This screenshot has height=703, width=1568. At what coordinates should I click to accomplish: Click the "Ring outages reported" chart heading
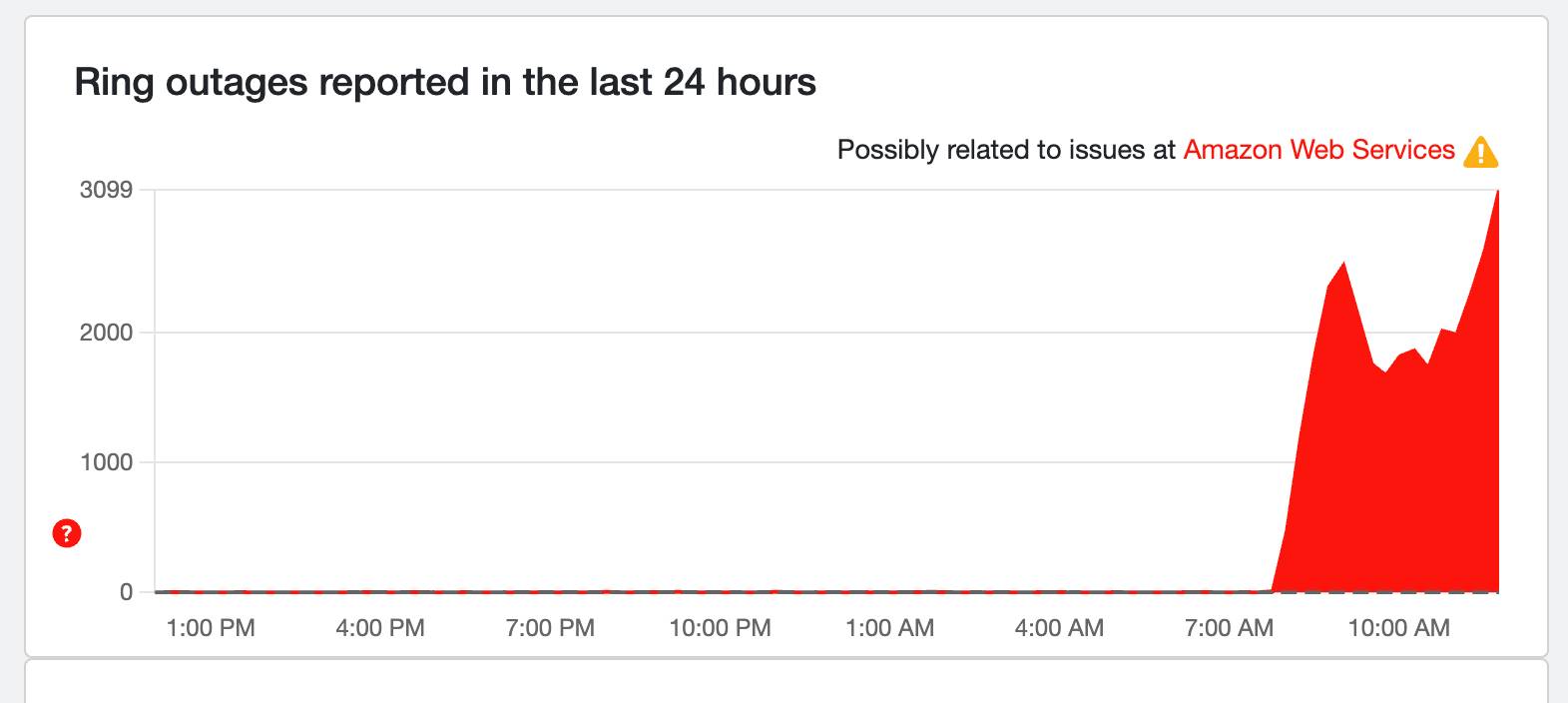445,82
